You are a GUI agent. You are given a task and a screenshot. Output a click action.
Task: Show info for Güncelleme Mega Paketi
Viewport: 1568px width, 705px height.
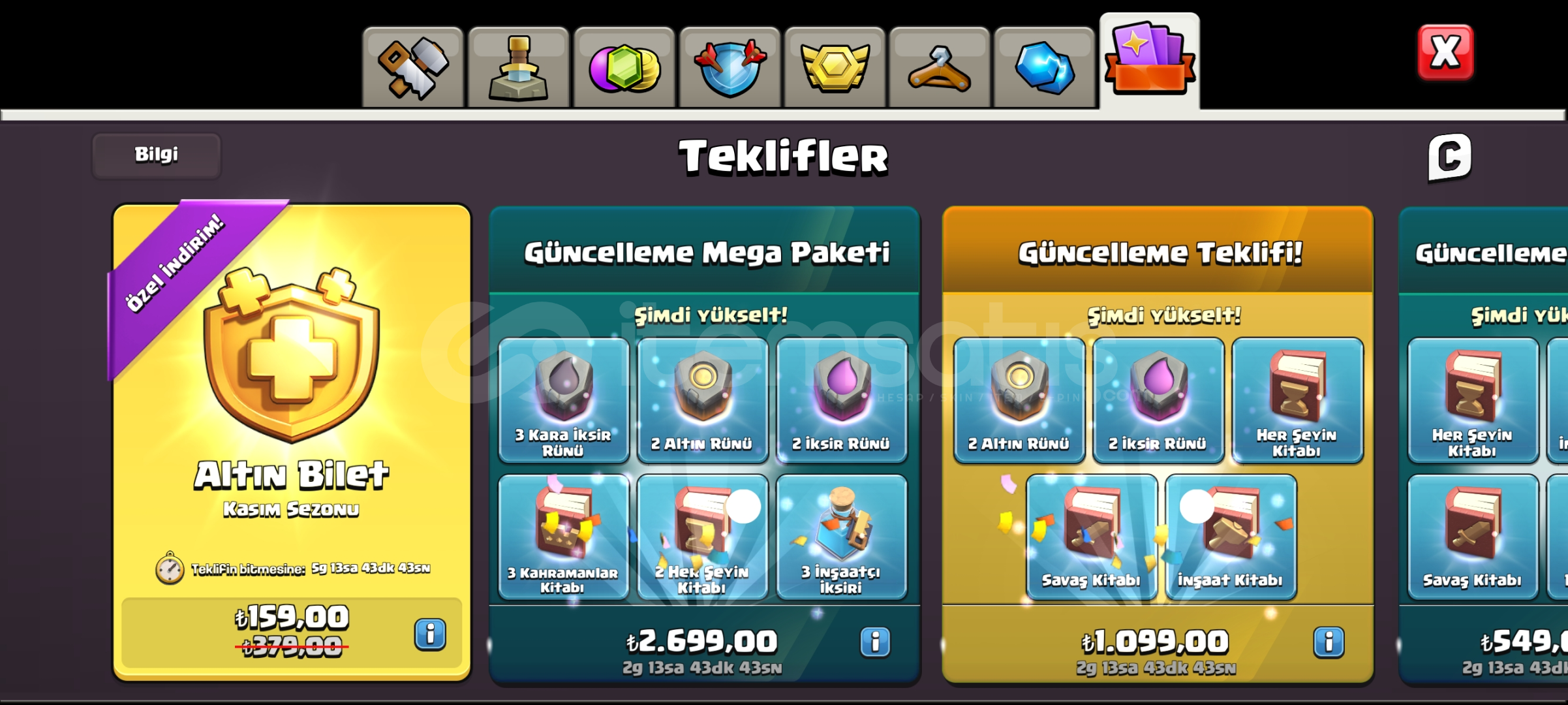[x=875, y=642]
